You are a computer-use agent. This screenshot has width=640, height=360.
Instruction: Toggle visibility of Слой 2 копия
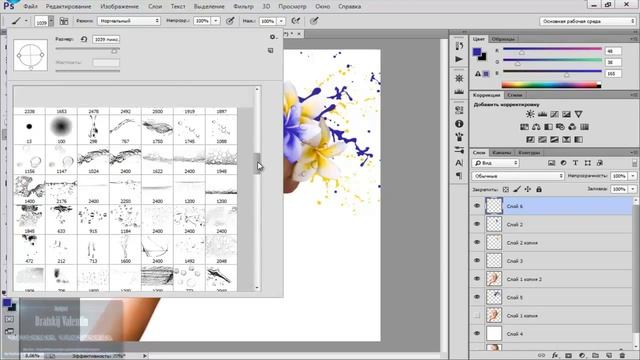(477, 242)
